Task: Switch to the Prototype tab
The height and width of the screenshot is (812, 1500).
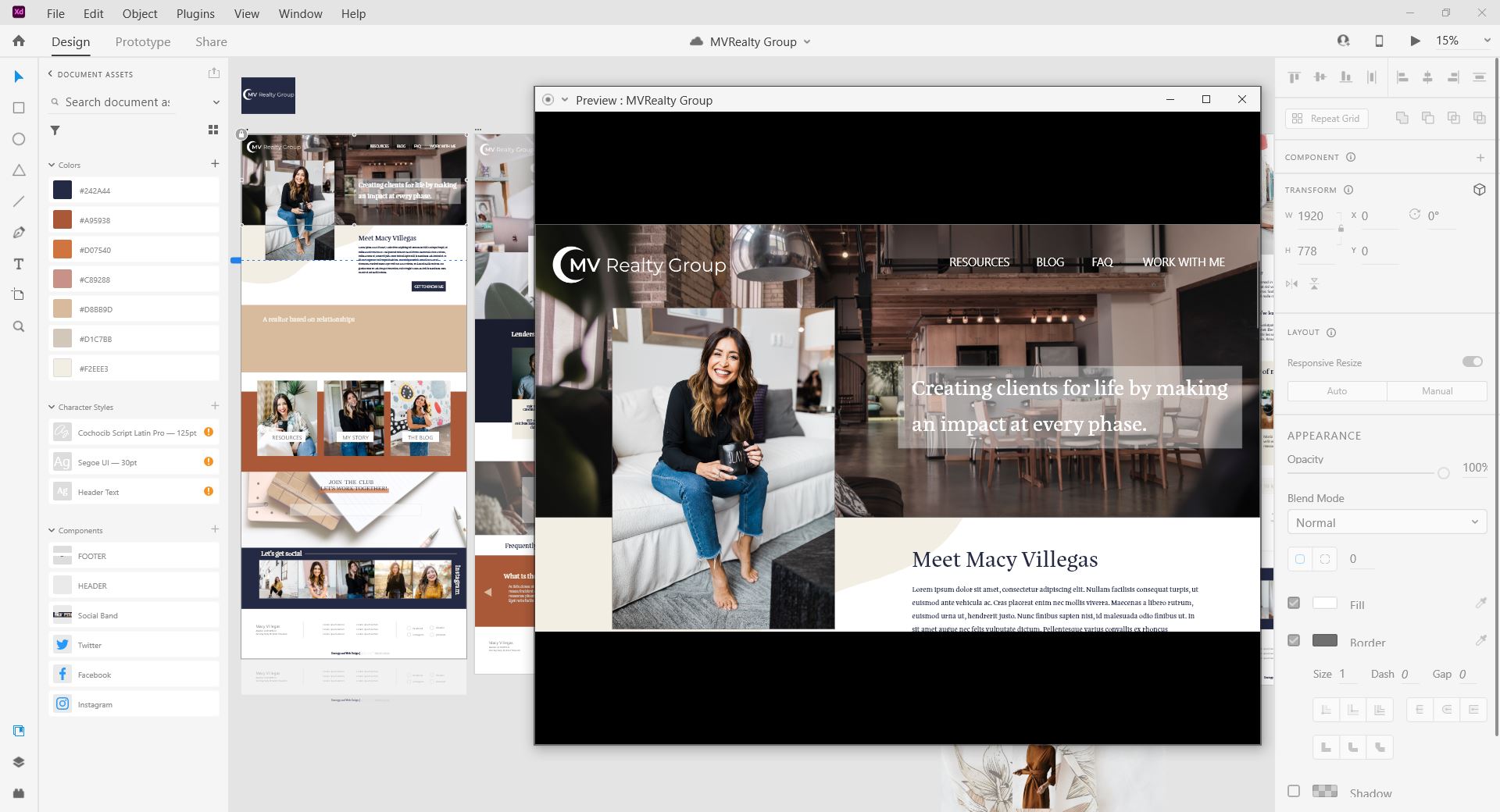Action: click(142, 42)
